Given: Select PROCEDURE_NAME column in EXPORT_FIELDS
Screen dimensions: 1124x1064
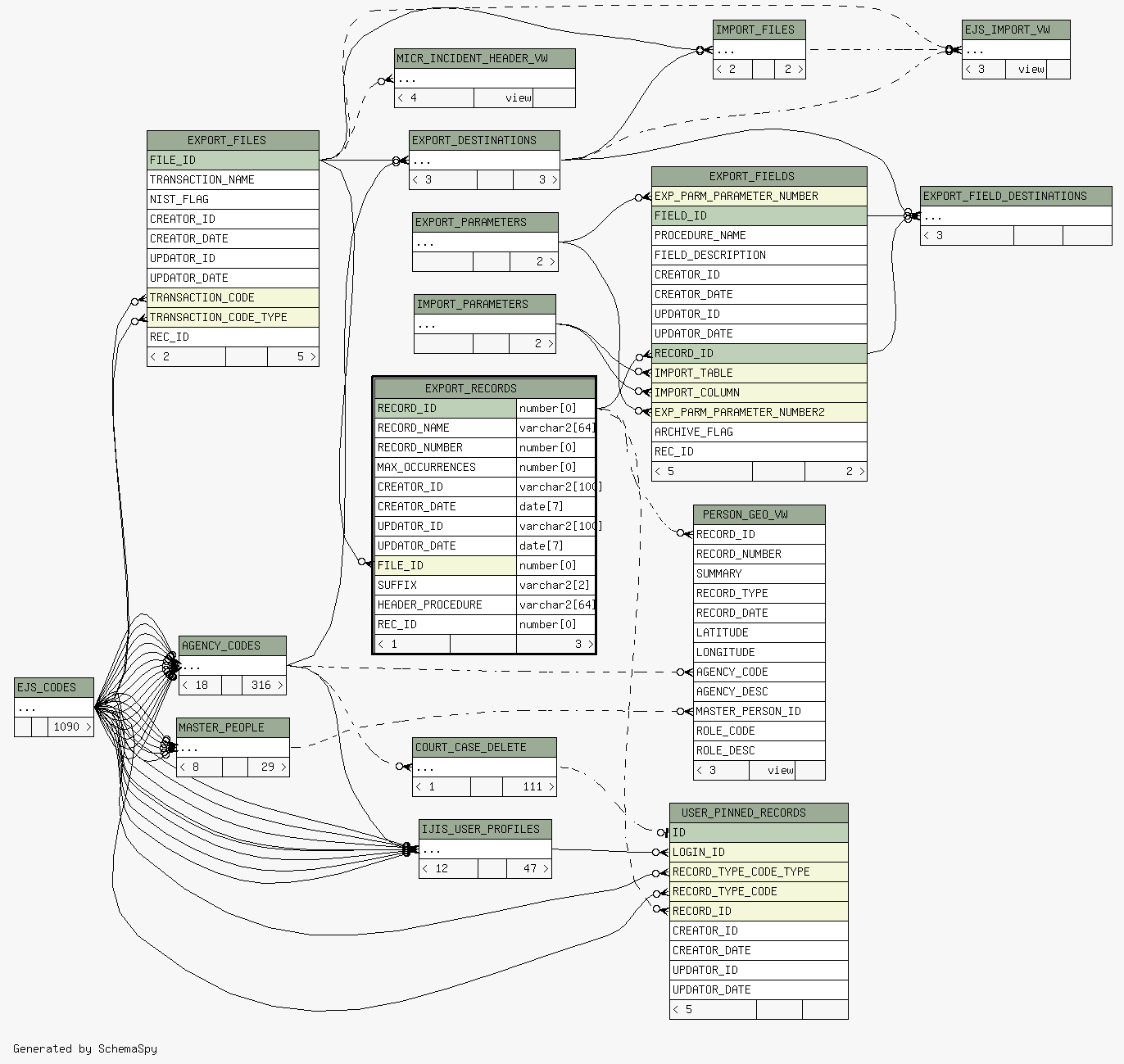Looking at the screenshot, I should click(759, 235).
